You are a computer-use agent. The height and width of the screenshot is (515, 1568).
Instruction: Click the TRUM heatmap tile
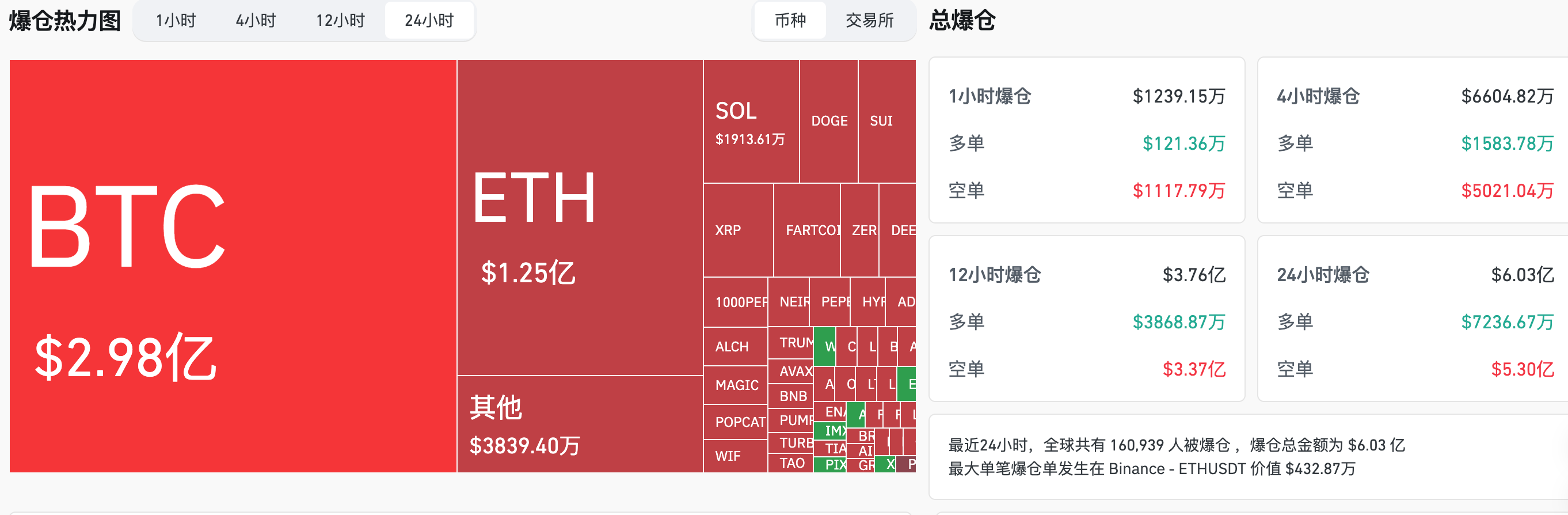[791, 343]
